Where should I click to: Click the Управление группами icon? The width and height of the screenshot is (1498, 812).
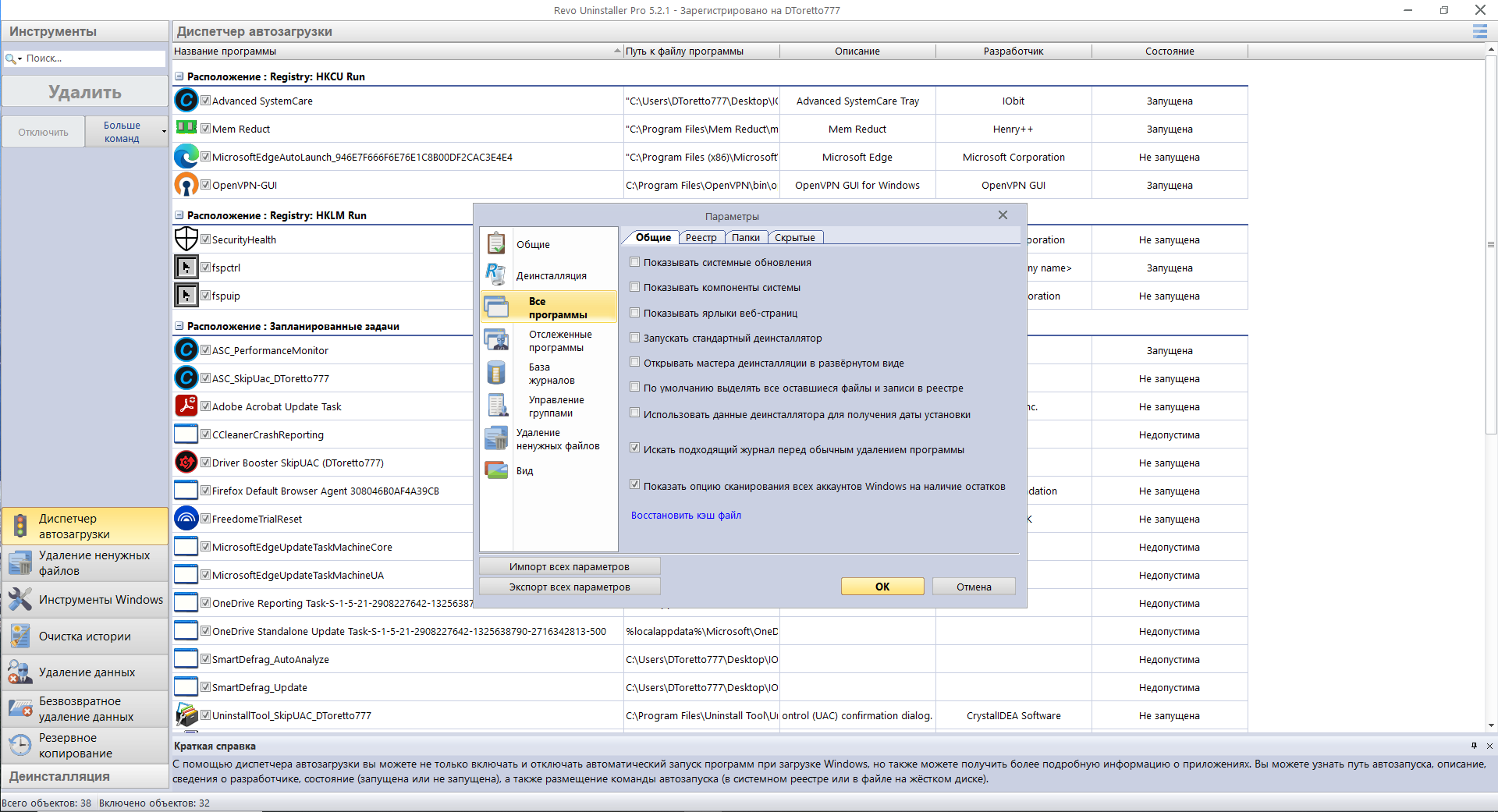(x=496, y=406)
